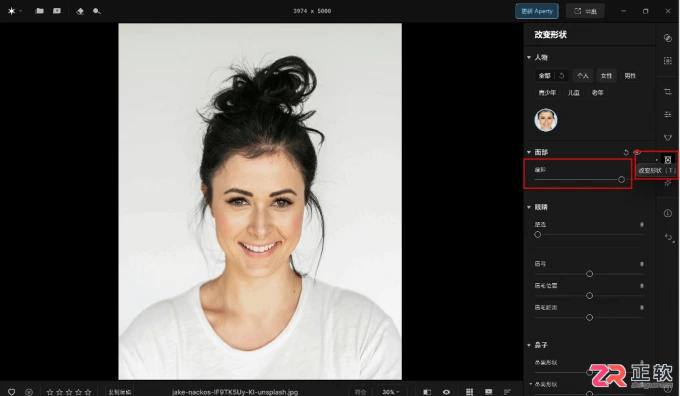Toggle the eye preview icon in bottom bar

(x=446, y=392)
